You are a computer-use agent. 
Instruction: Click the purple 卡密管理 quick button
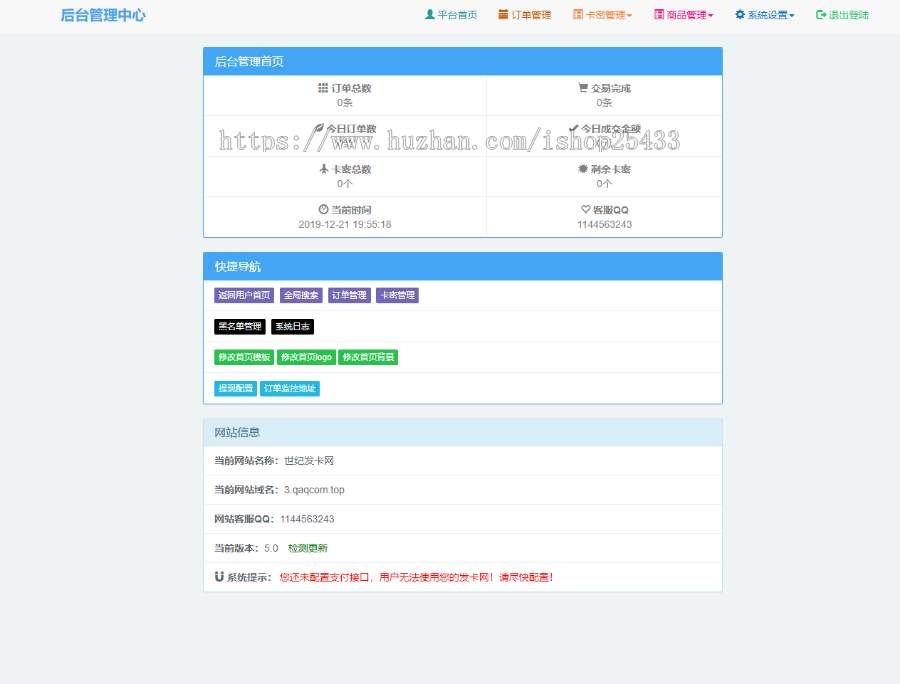(397, 295)
